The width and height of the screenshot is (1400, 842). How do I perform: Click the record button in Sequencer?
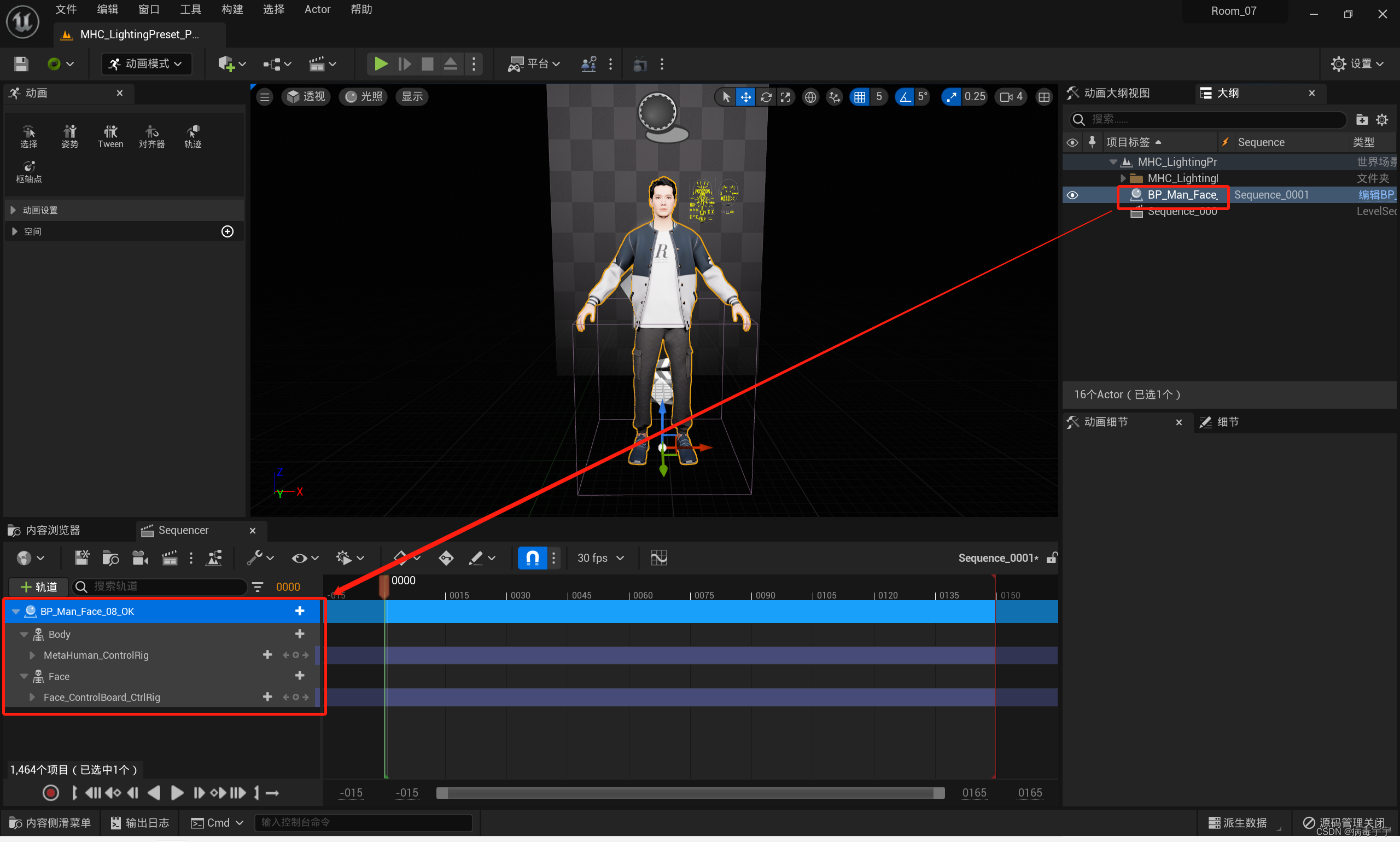50,793
